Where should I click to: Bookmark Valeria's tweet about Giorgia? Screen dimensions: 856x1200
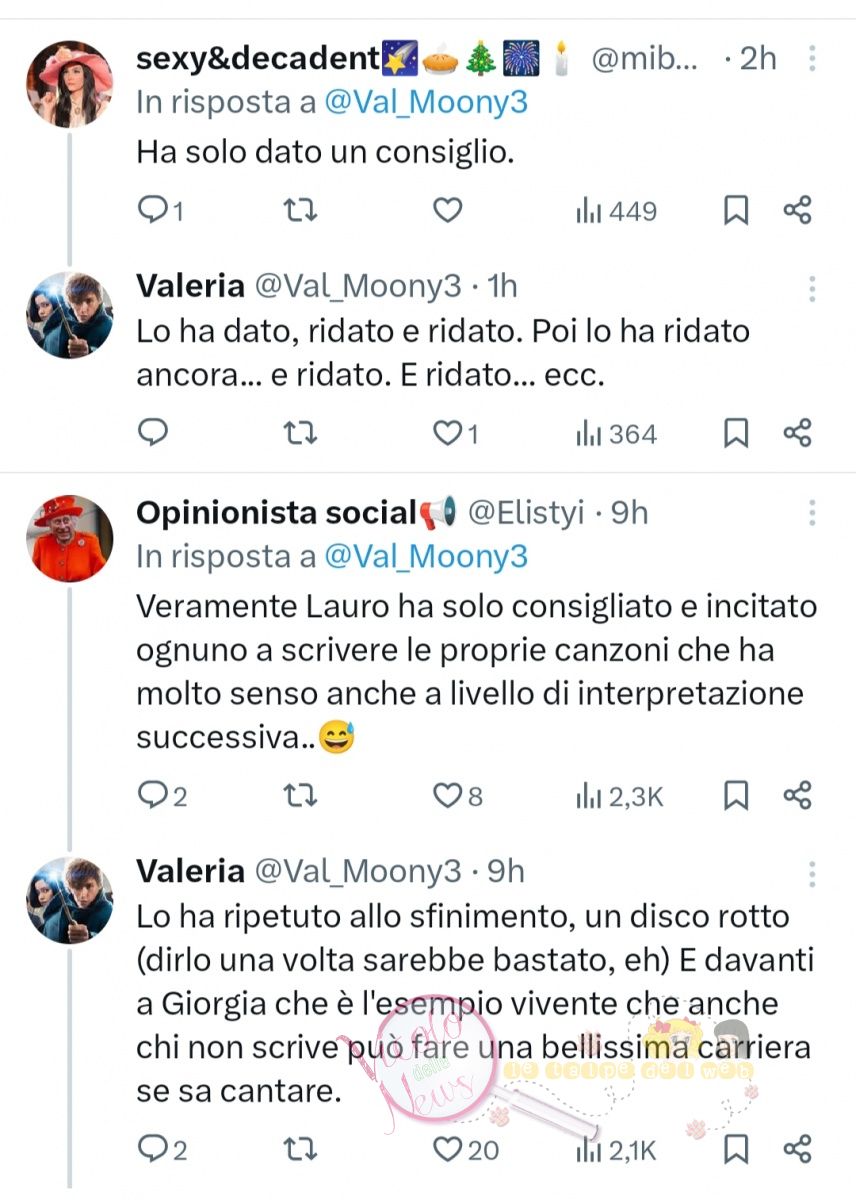[736, 1149]
